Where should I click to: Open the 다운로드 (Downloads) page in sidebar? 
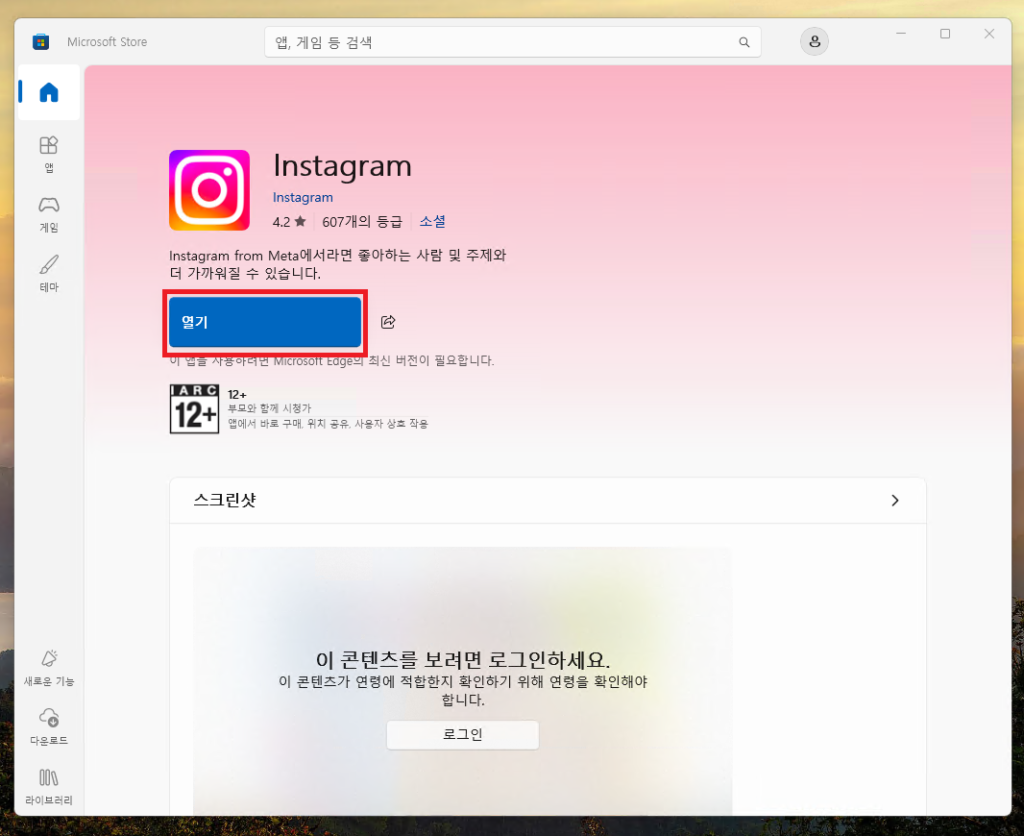tap(49, 726)
